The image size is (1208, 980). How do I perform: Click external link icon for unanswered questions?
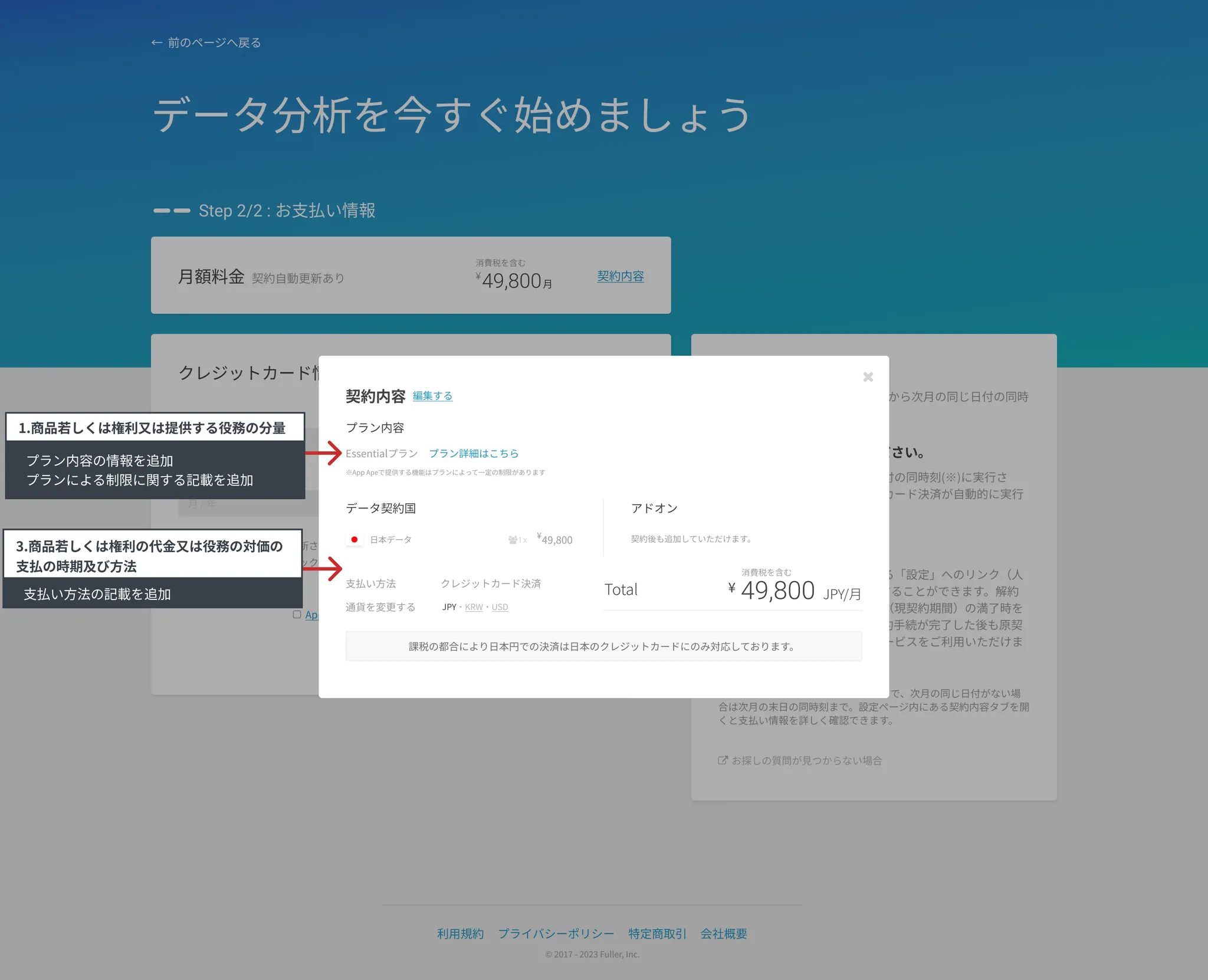723,761
